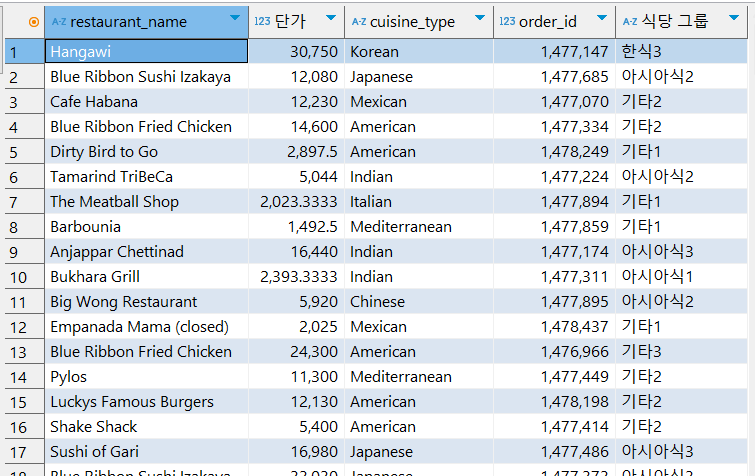Screen dimensions: 755x476
Task: Select row number 12 header
Action: tap(24, 327)
